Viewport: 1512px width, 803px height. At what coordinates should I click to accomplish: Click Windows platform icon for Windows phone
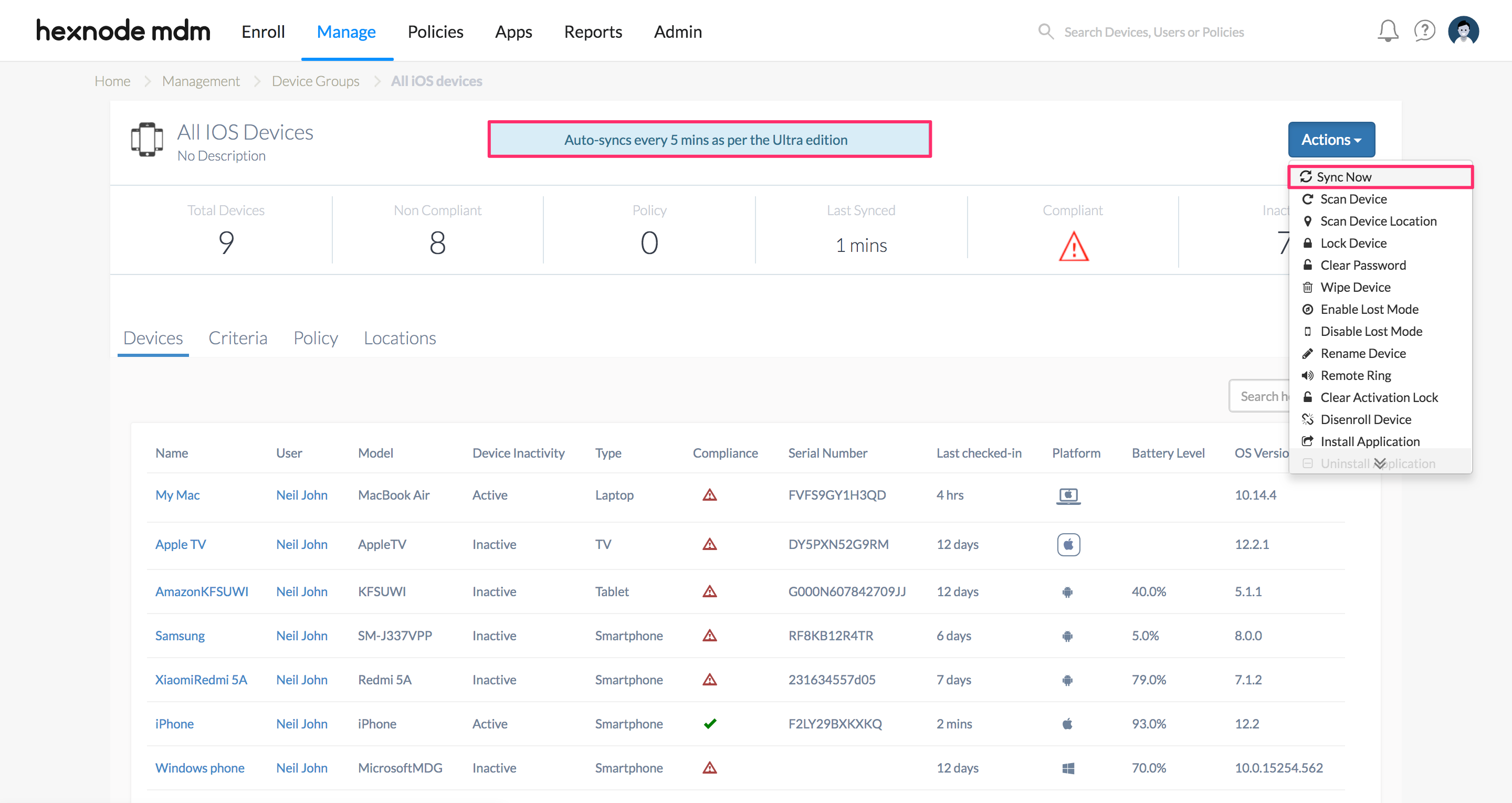(1068, 768)
